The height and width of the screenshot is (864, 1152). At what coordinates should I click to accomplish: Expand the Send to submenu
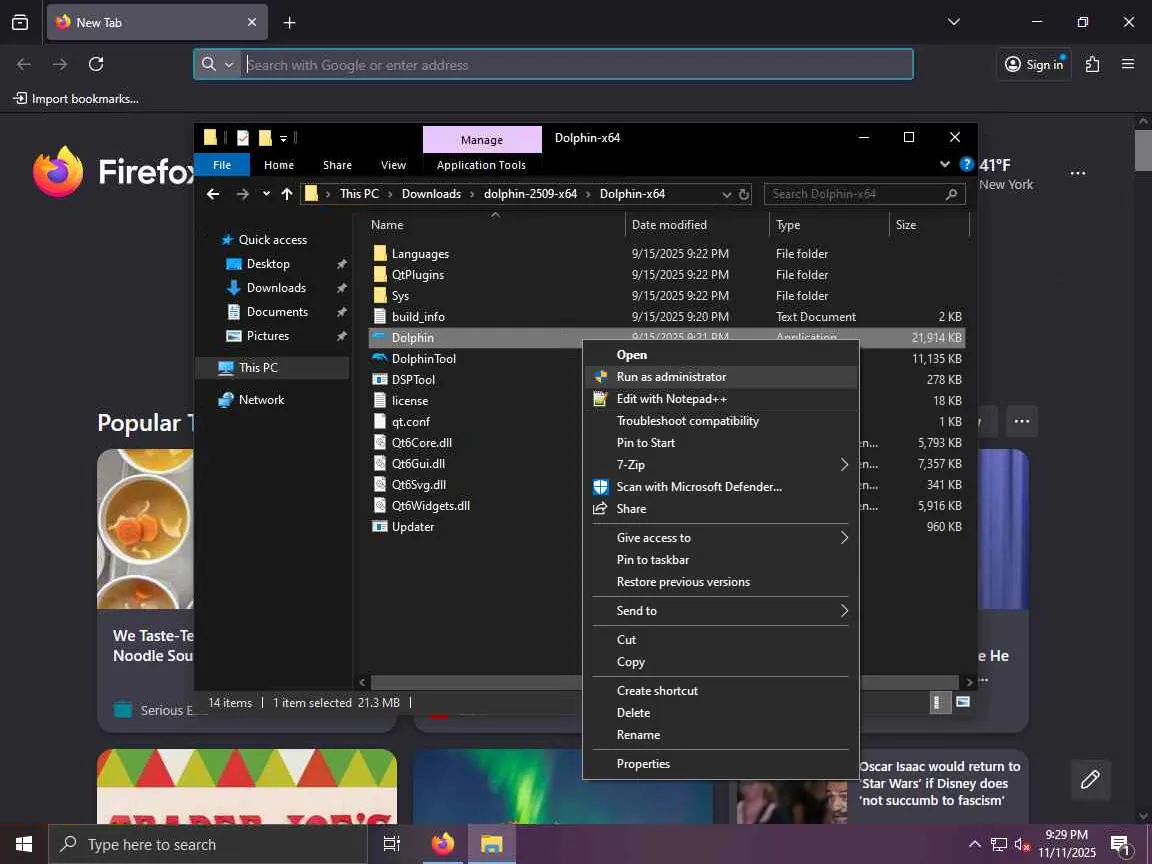point(844,611)
